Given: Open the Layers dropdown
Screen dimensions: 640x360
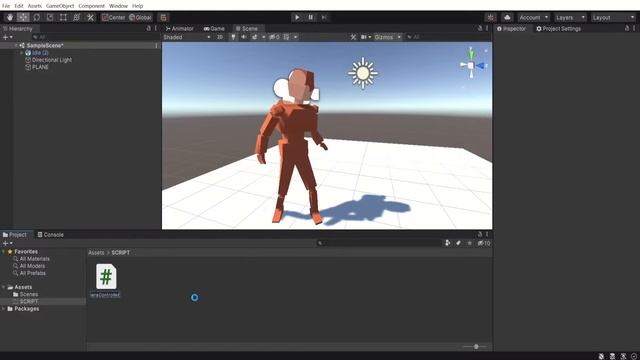Looking at the screenshot, I should pos(570,18).
